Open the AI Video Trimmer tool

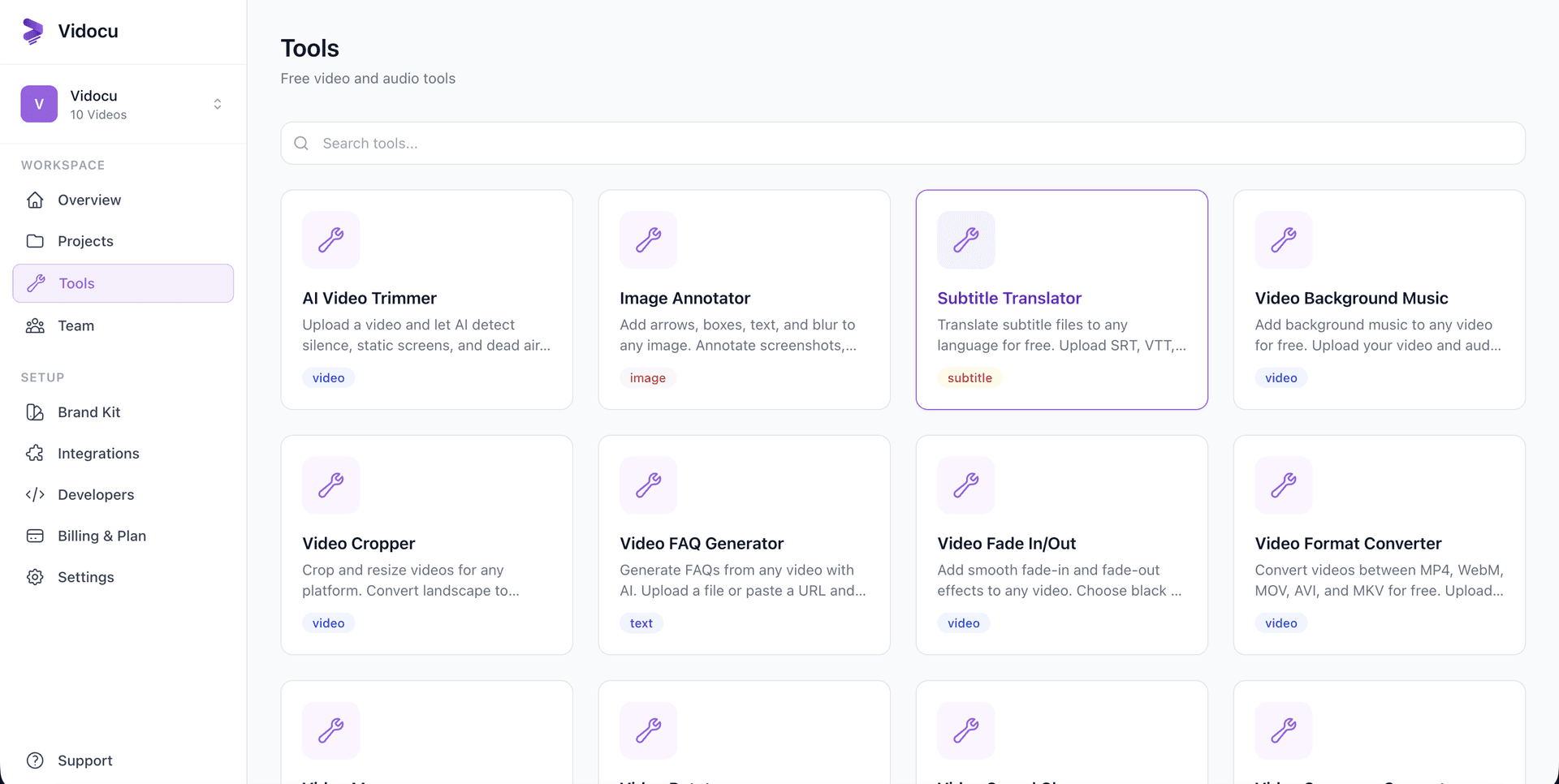(x=426, y=298)
